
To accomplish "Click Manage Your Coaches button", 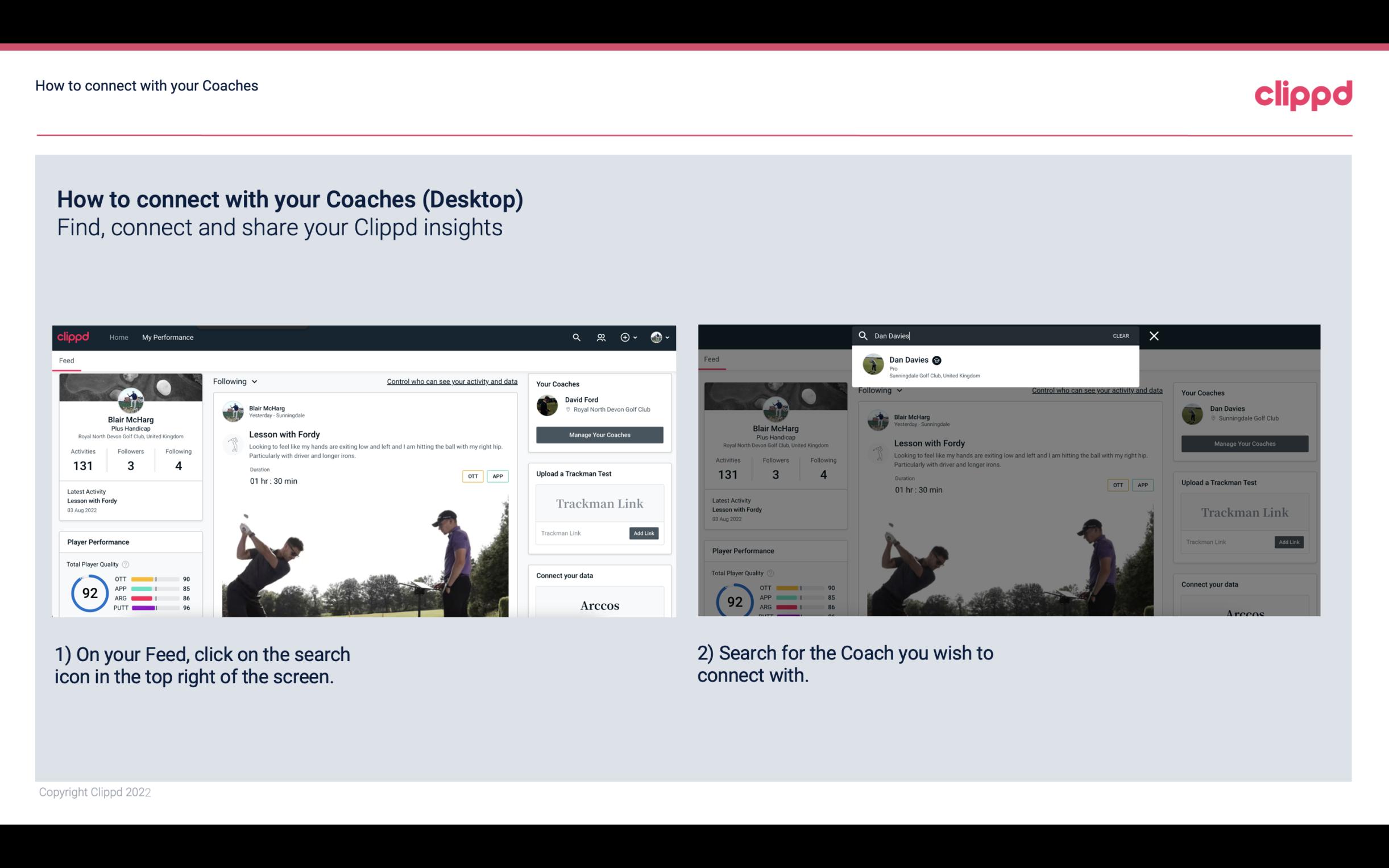I will tap(599, 434).
